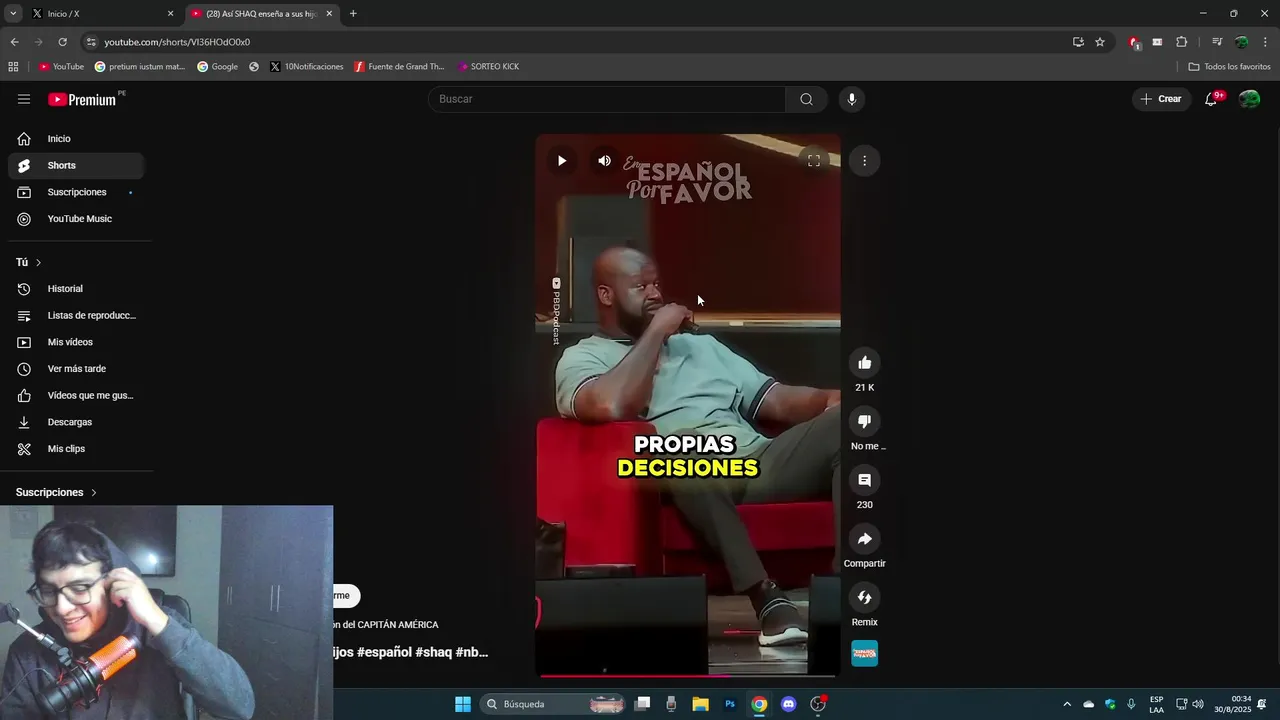Viewport: 1280px width, 720px height.
Task: Open Descargas in the sidebar
Action: [x=76, y=422]
